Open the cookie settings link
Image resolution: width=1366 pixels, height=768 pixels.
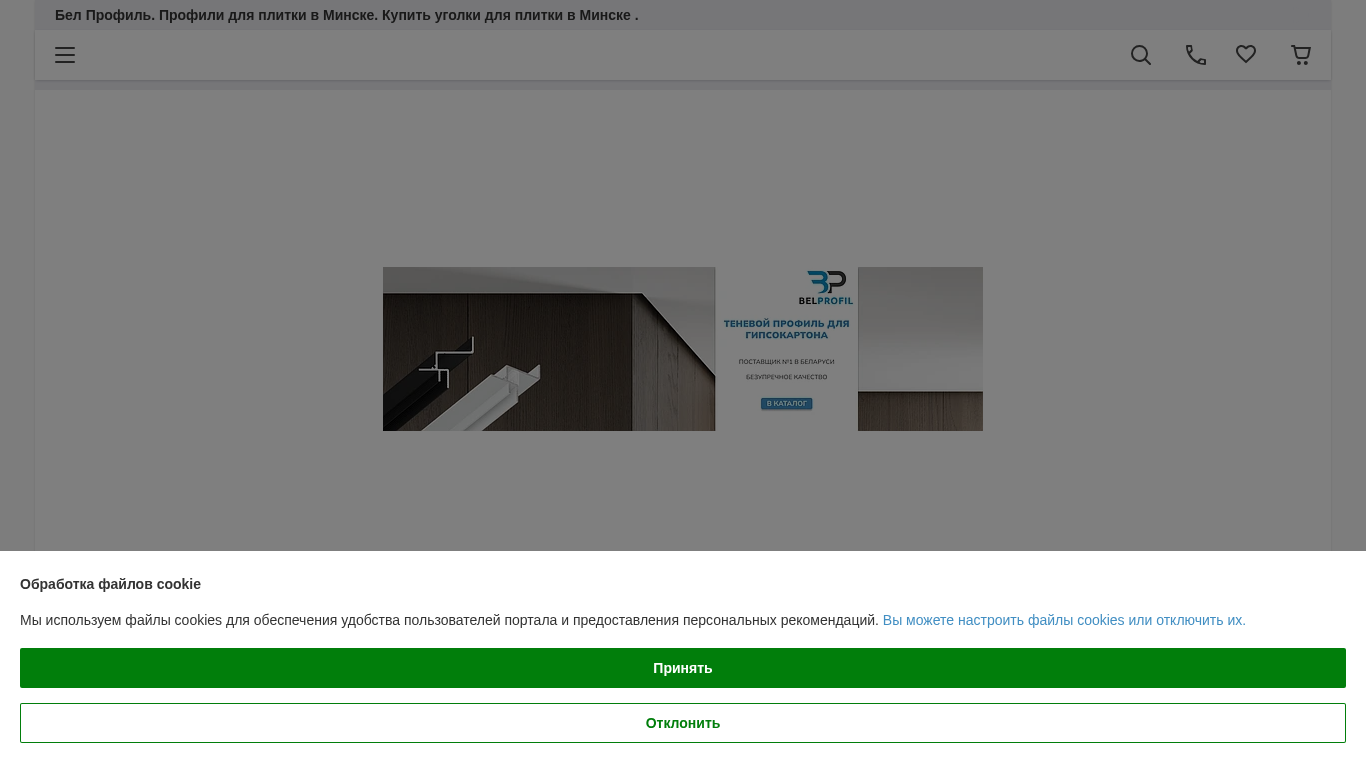(1064, 620)
